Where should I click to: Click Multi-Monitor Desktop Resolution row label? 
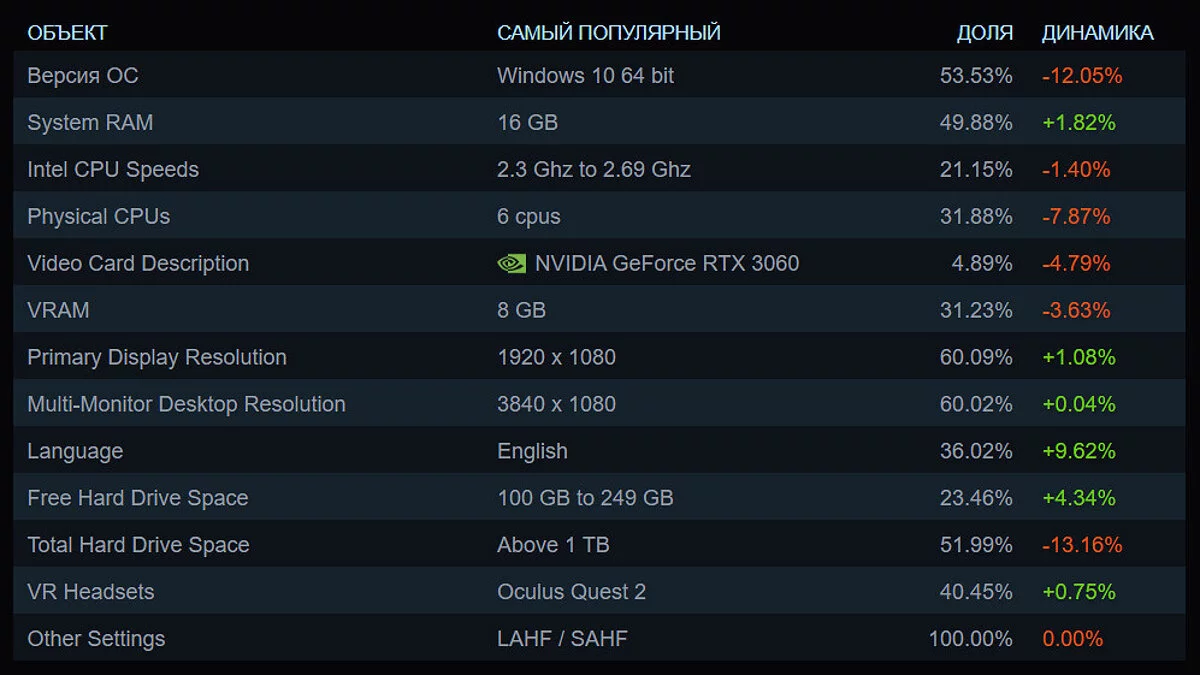tap(186, 405)
